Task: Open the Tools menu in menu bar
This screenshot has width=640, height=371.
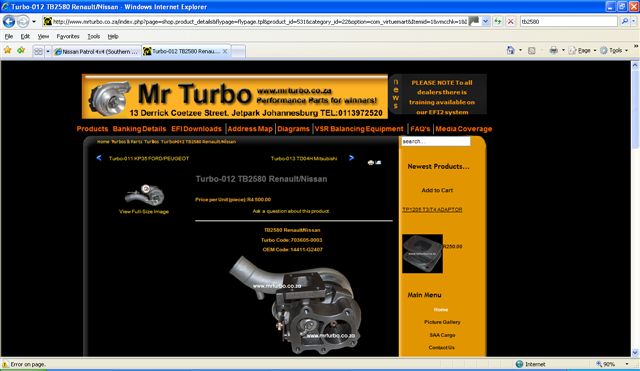Action: (x=93, y=36)
